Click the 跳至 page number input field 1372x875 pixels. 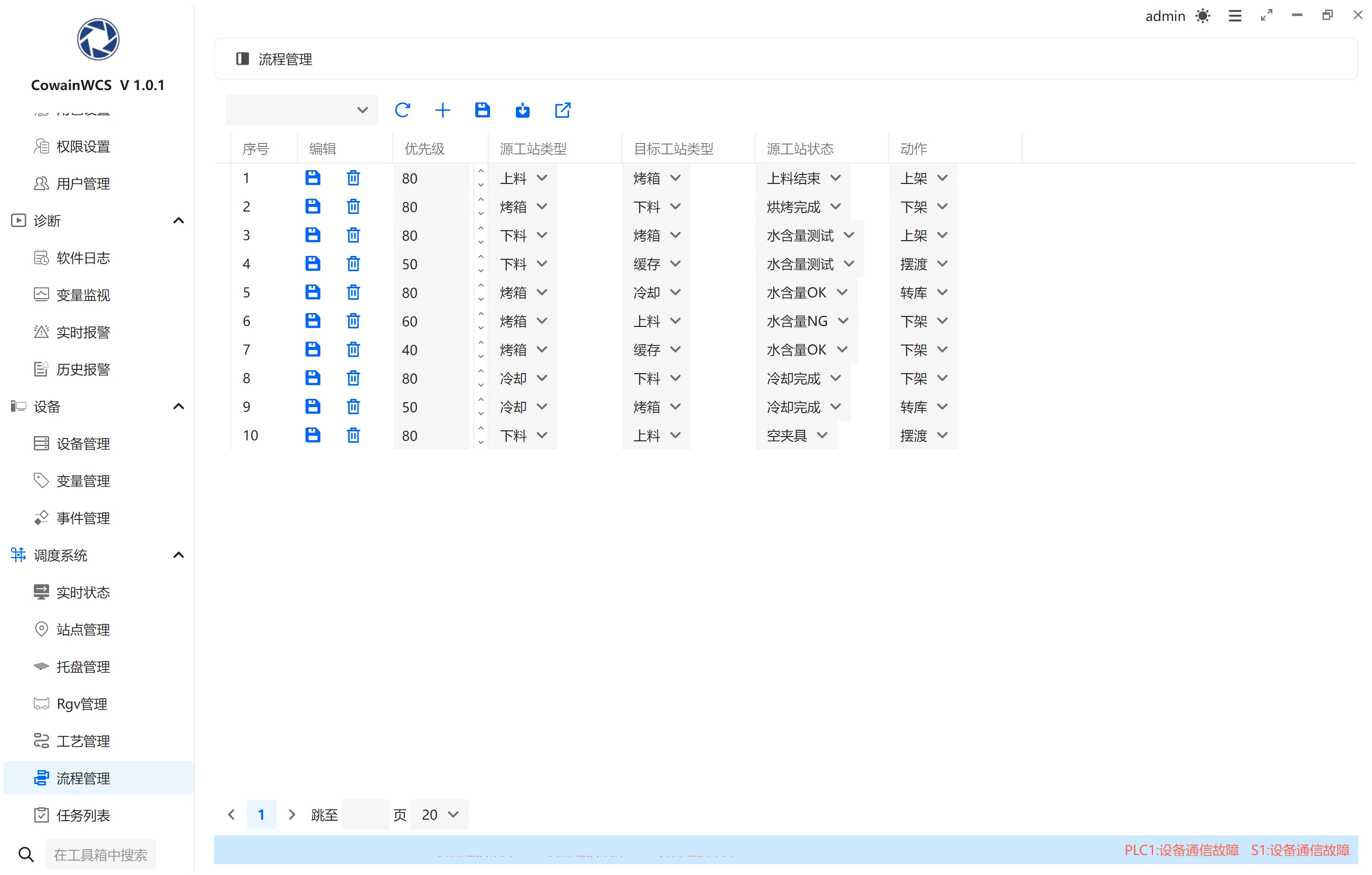tap(365, 814)
